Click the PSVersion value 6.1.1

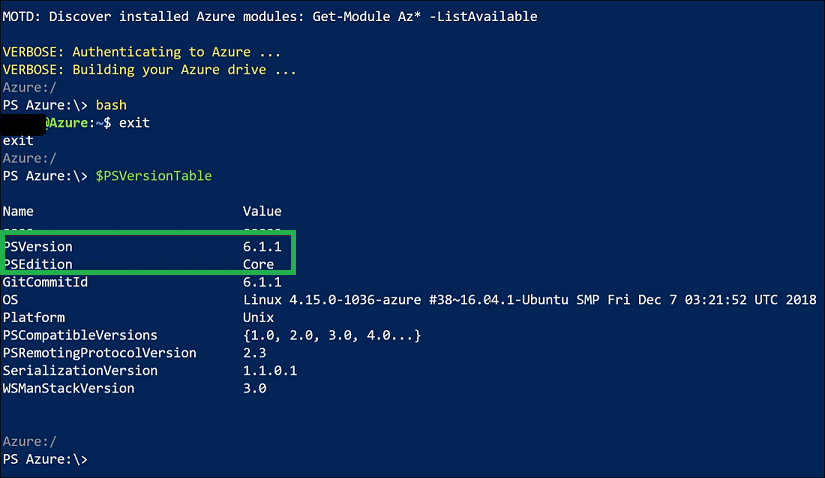click(262, 246)
